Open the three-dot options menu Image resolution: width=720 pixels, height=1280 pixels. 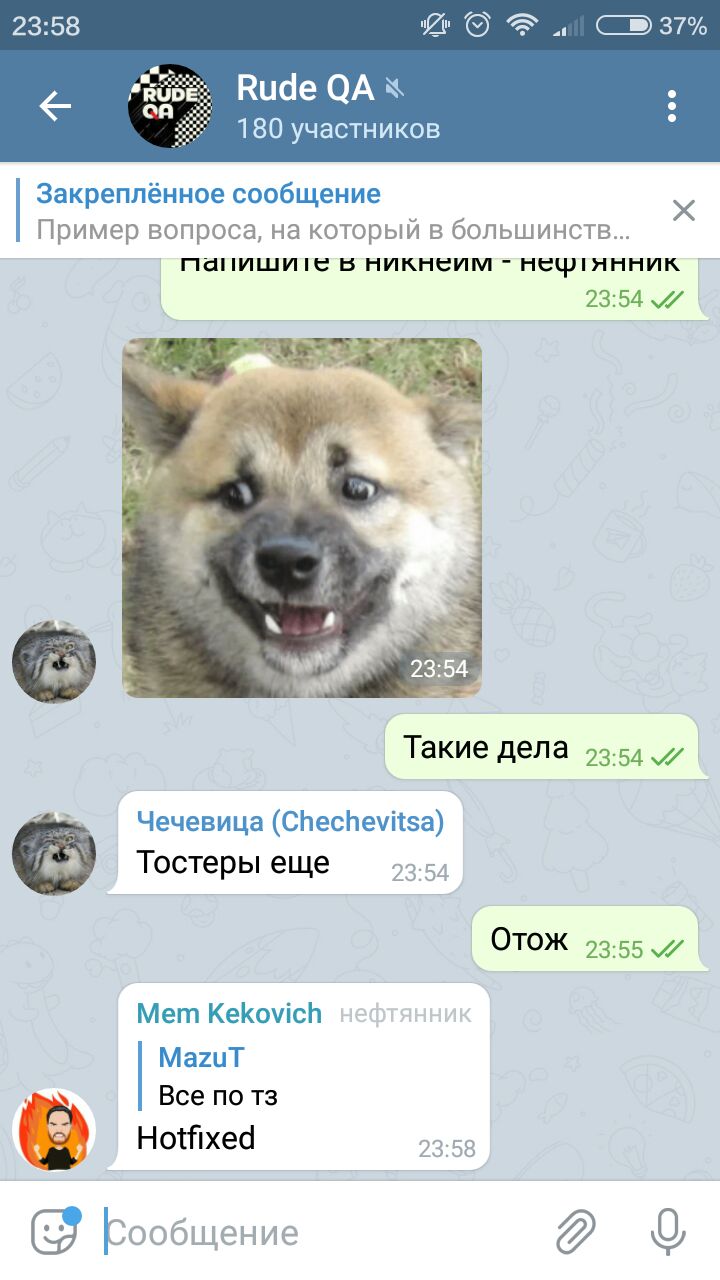[x=672, y=106]
